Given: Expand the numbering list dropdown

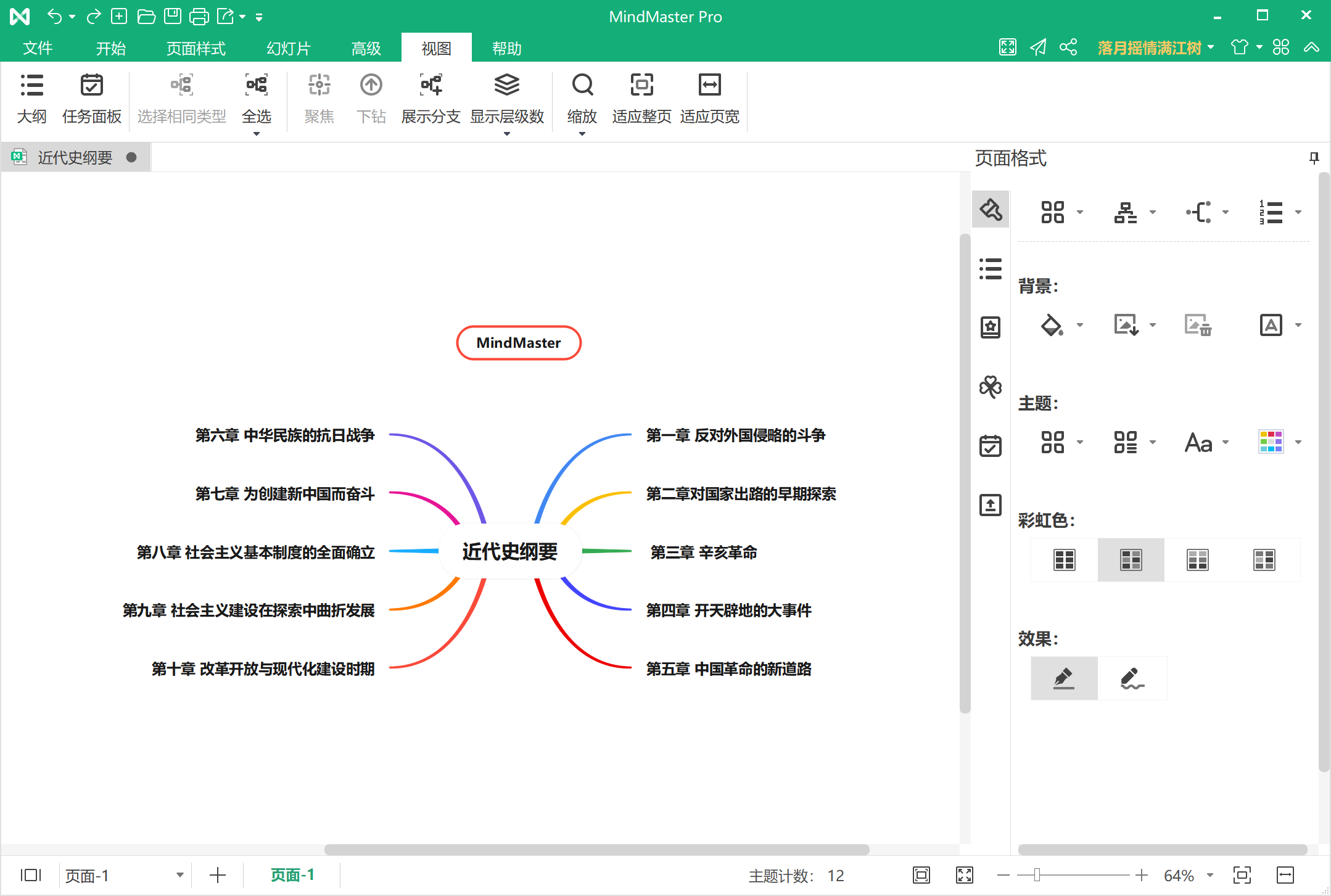Looking at the screenshot, I should [1298, 212].
